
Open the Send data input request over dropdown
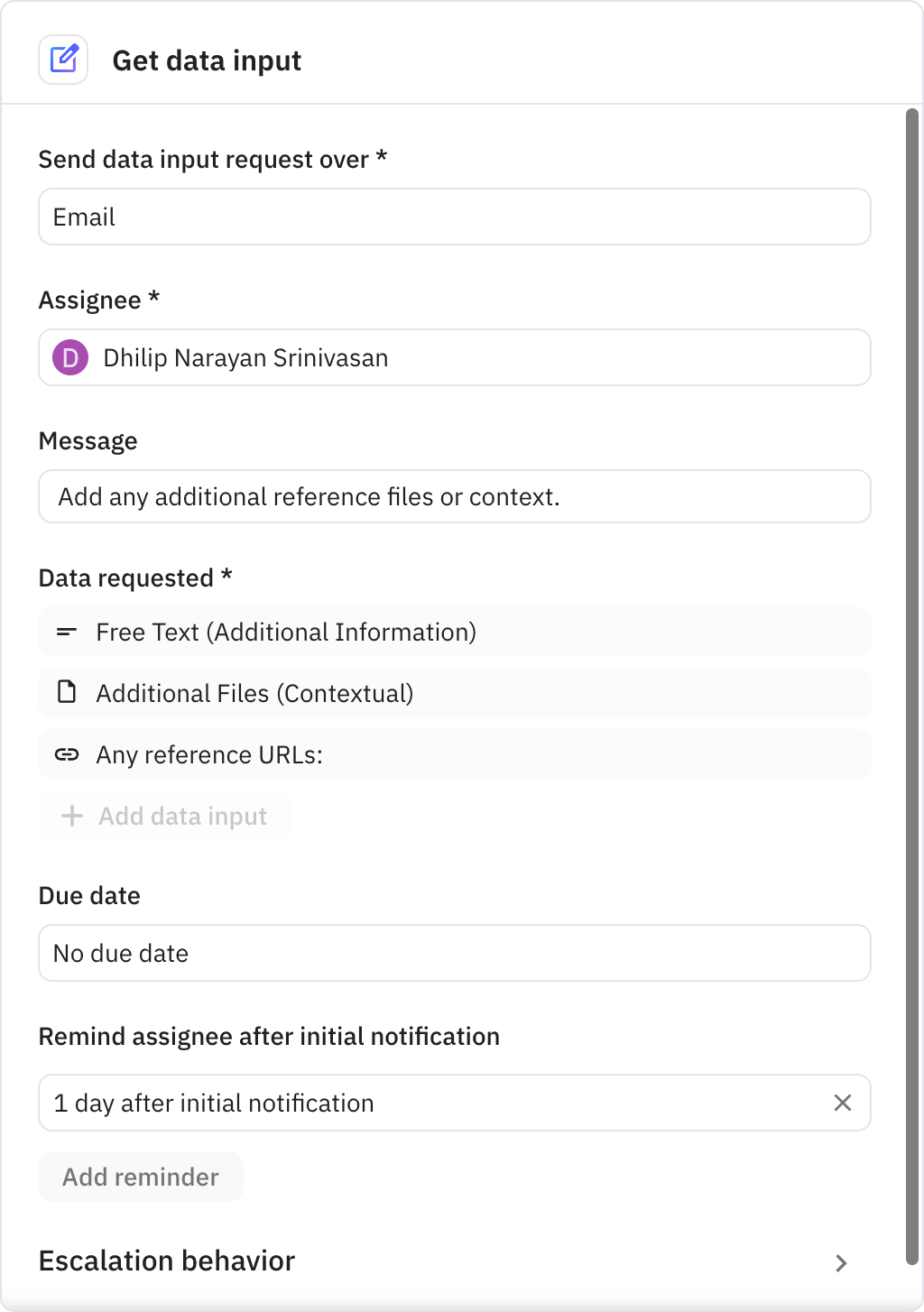click(454, 217)
